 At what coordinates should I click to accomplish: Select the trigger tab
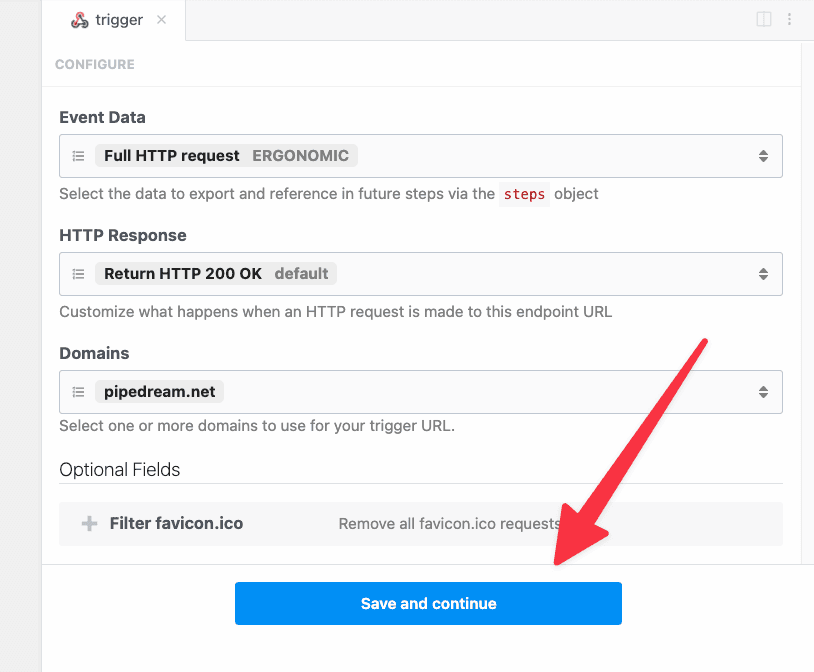point(114,20)
